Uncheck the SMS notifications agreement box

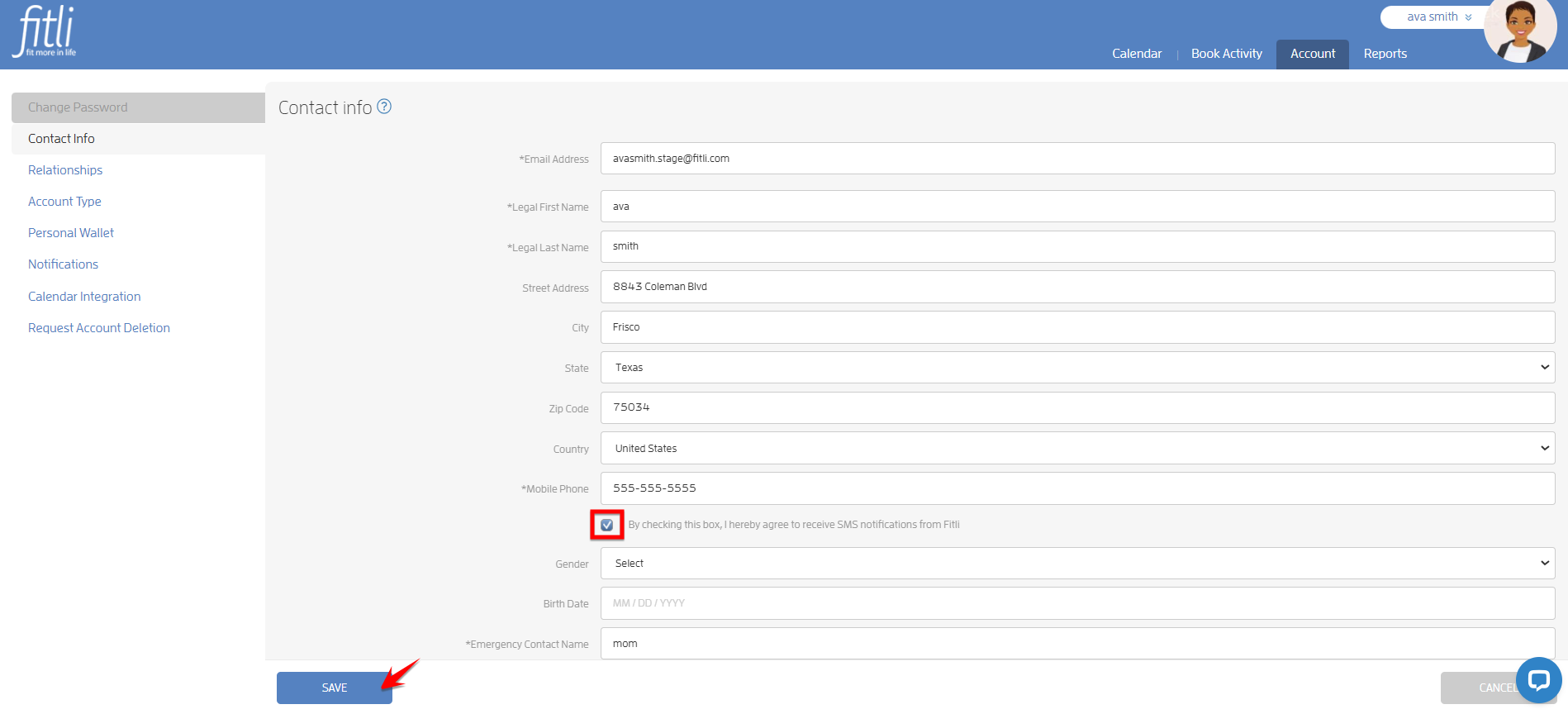(607, 525)
